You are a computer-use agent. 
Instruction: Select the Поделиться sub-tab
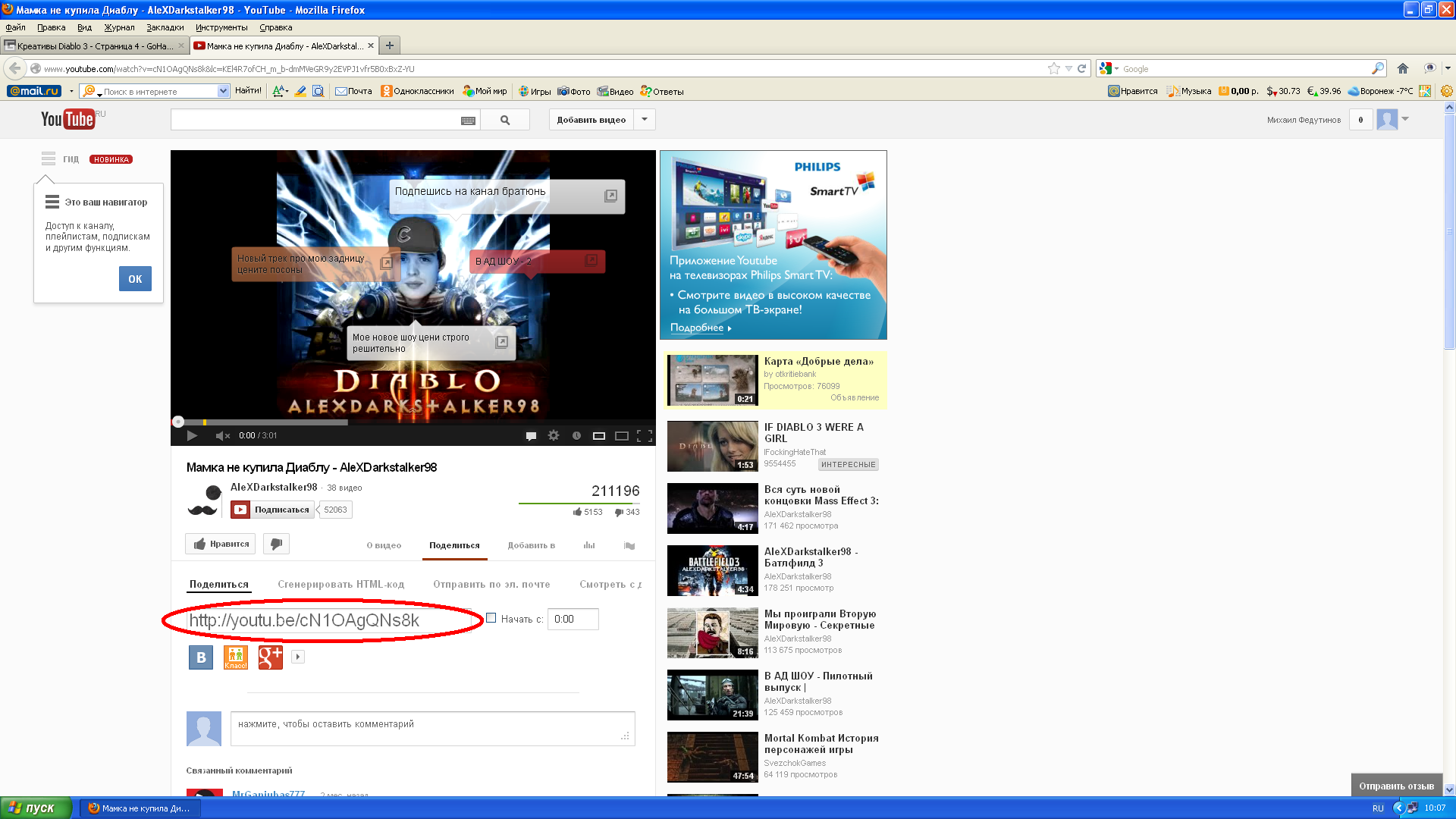pyautogui.click(x=219, y=584)
